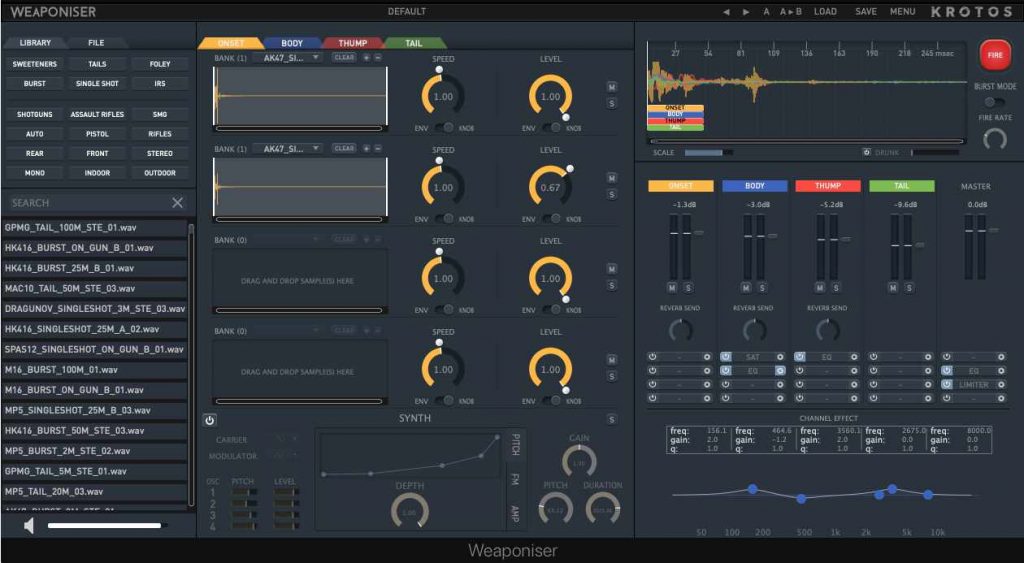Image resolution: width=1024 pixels, height=563 pixels.
Task: Remove a sample with the first bank's minus icon
Action: coord(377,57)
